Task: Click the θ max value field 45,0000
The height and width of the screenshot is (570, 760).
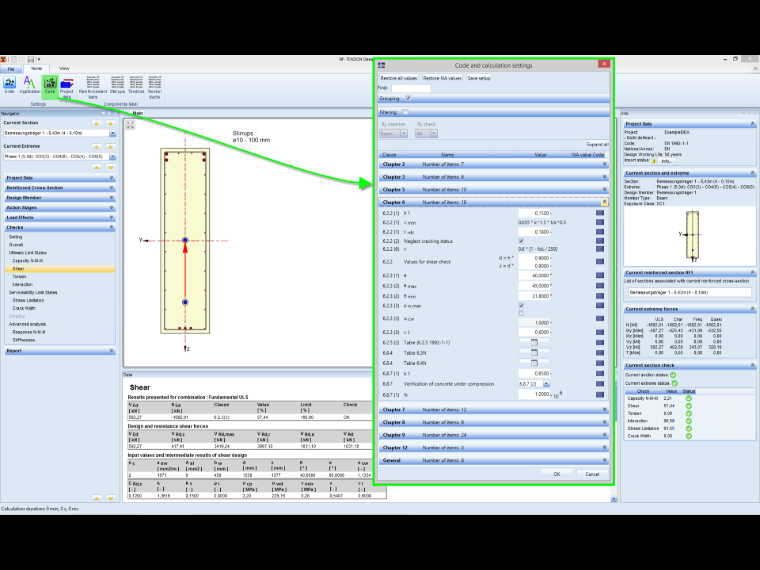Action: 534,286
